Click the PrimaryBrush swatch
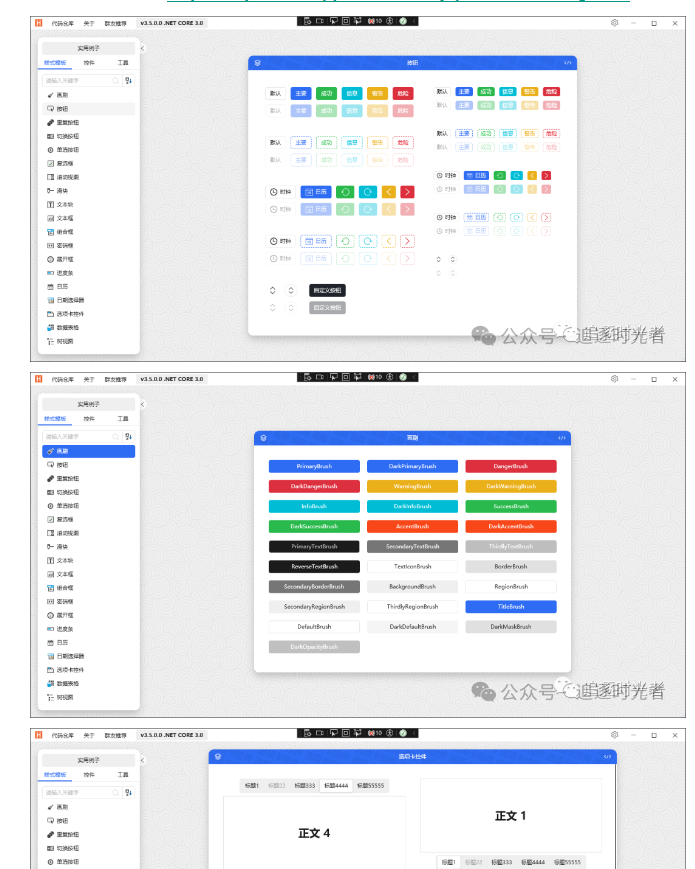 coord(314,466)
